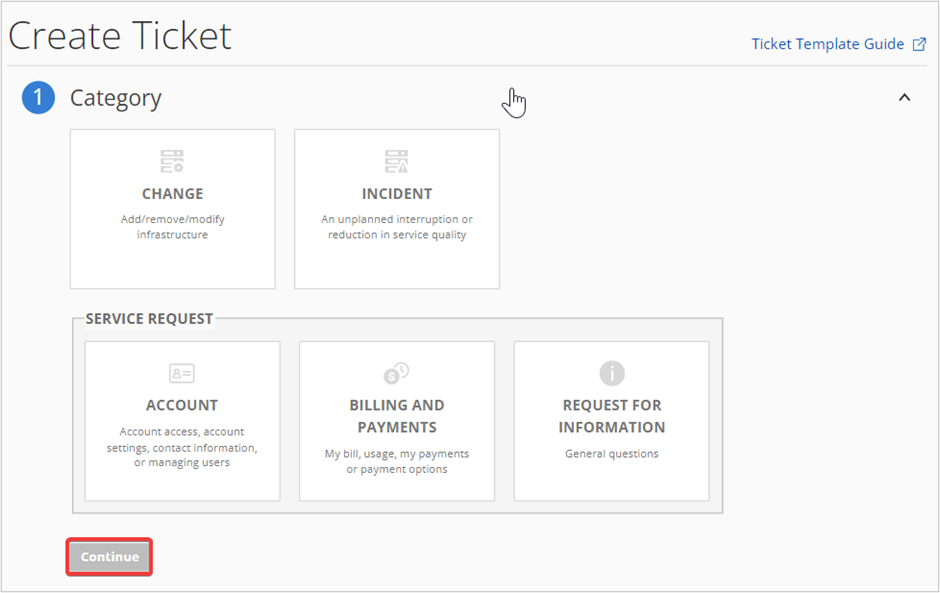Collapse the Category section with chevron
This screenshot has width=940, height=593.
coord(905,97)
